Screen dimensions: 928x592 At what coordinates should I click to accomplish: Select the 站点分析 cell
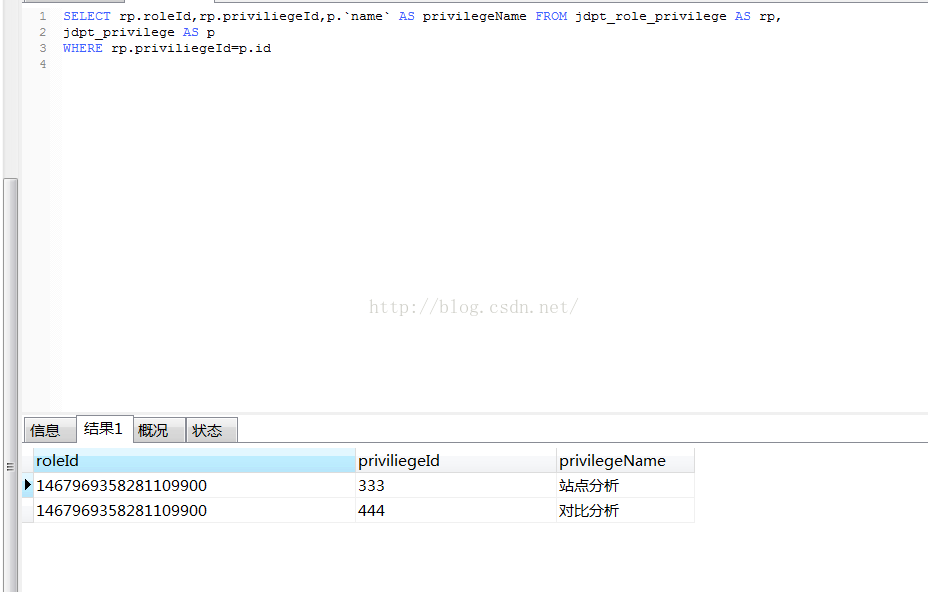(x=625, y=485)
